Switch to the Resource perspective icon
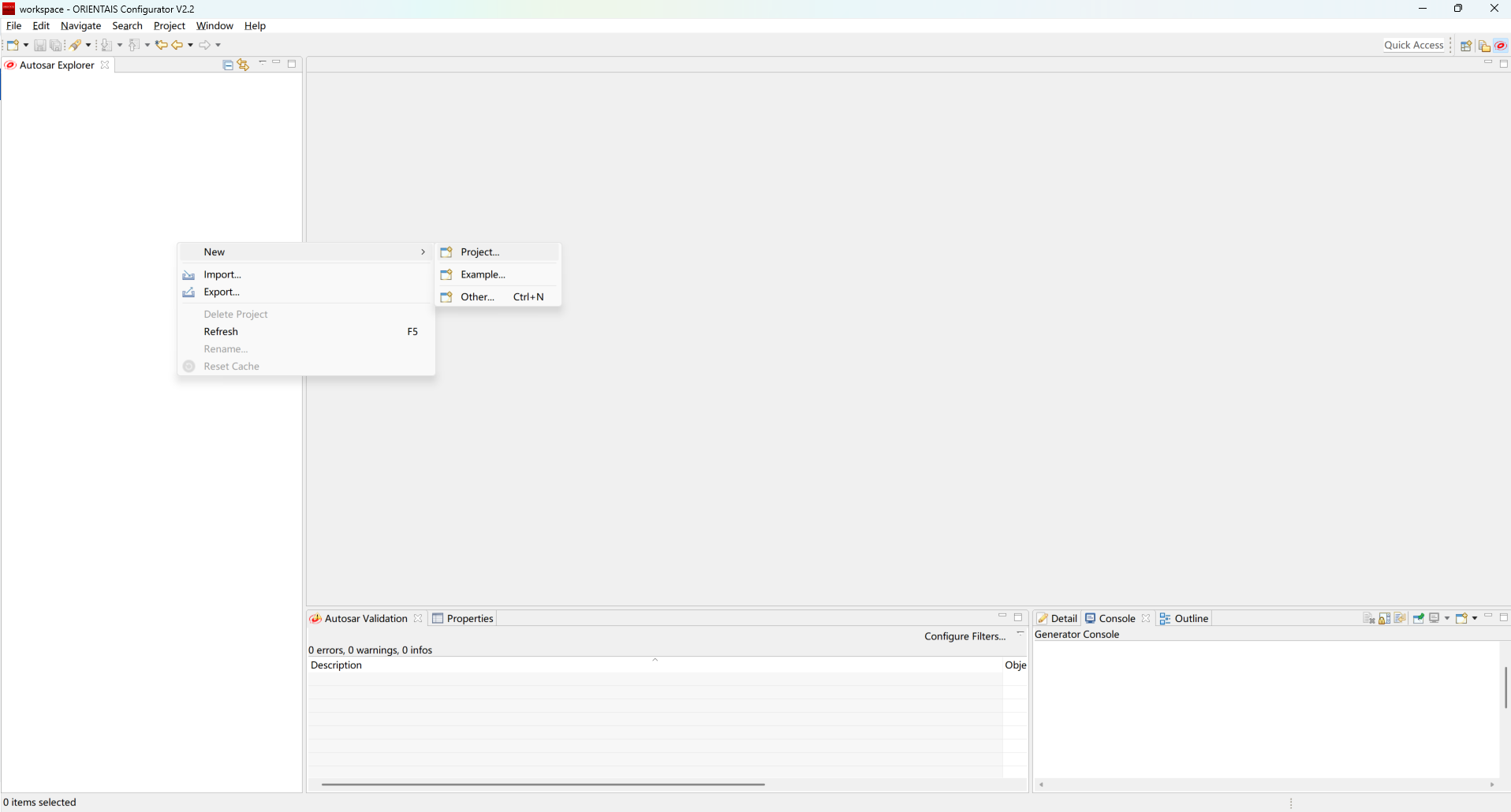The image size is (1511, 812). tap(1484, 46)
